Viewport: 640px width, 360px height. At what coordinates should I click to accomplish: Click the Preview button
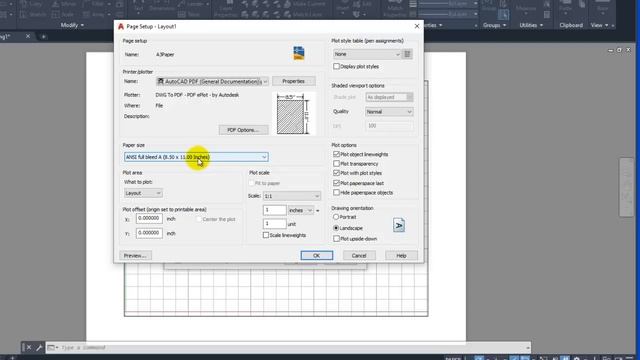coord(135,256)
